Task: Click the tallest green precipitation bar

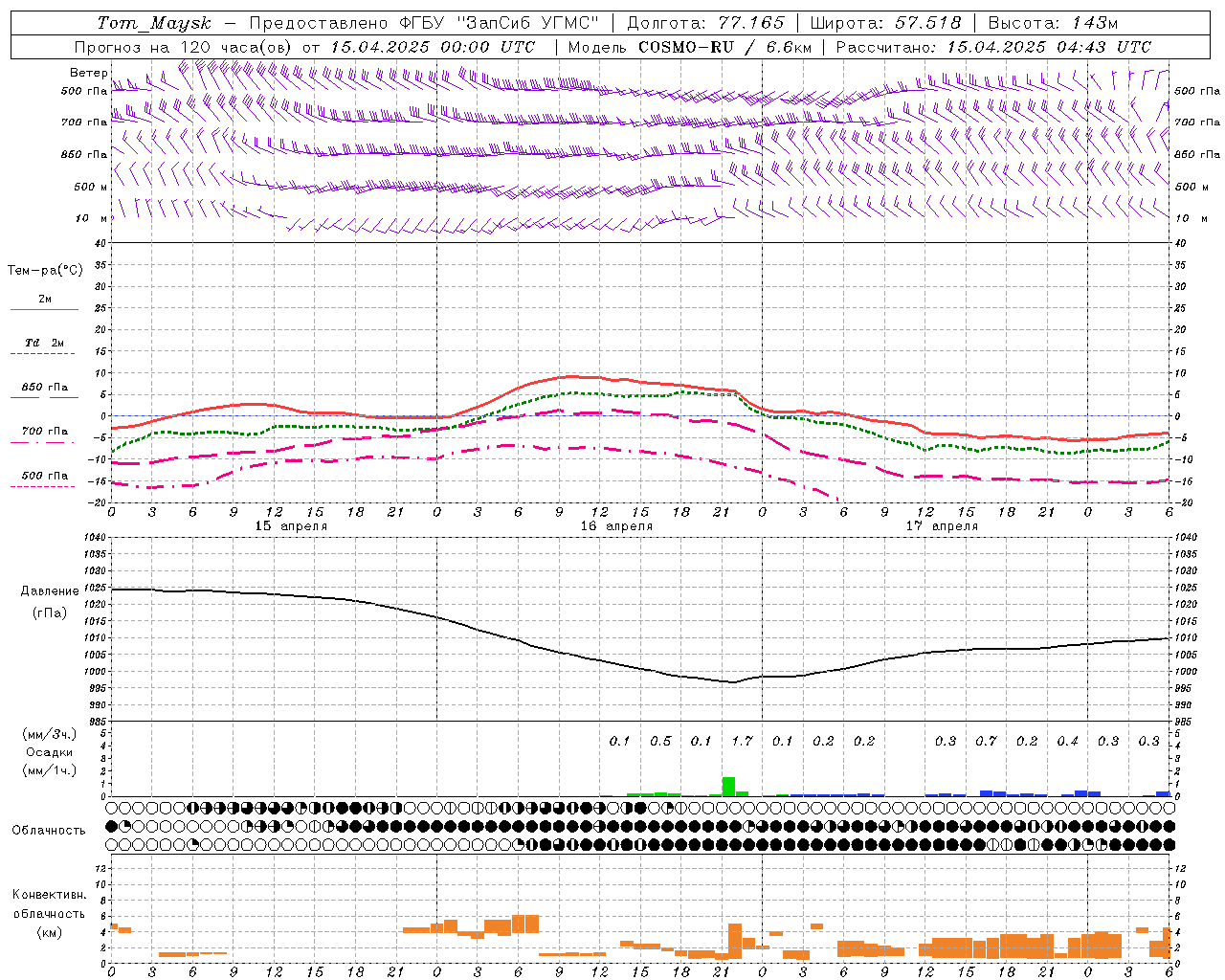Action: [728, 787]
